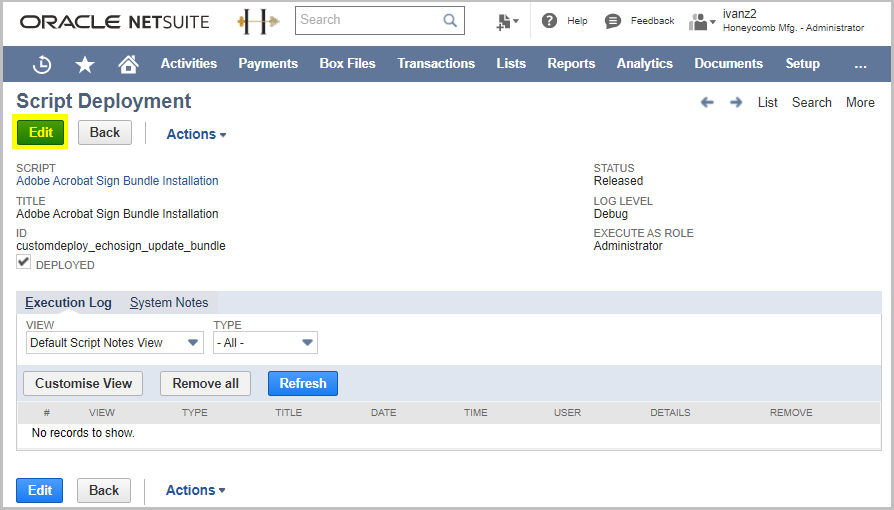Click the Oracle NetSuite logo
894x510 pixels.
(x=115, y=22)
